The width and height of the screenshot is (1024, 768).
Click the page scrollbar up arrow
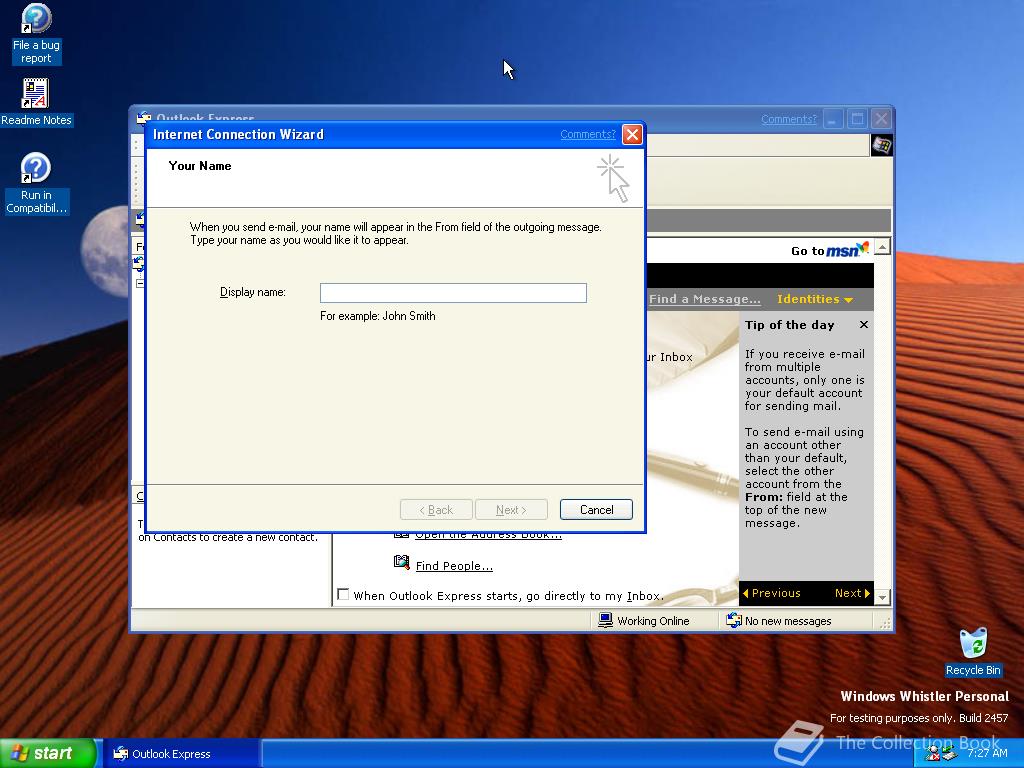pos(882,247)
